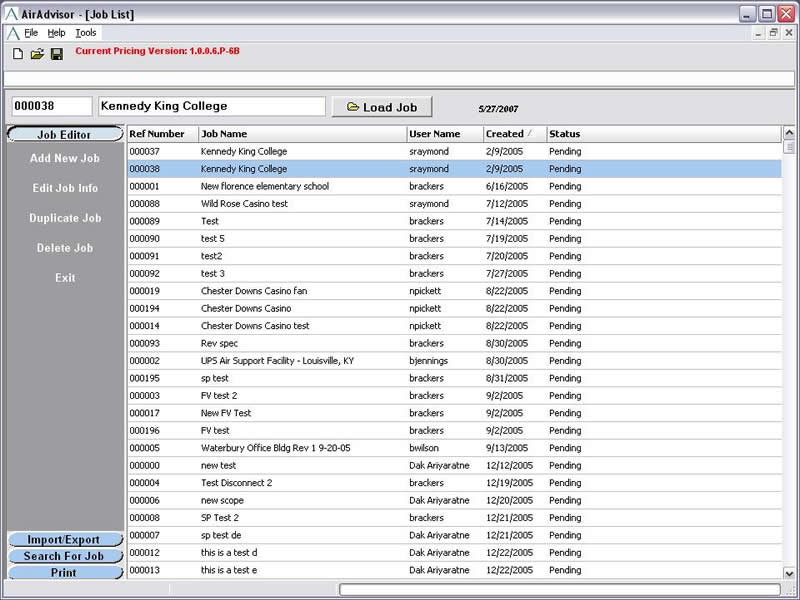Click Delete Job in sidebar
Image resolution: width=800 pixels, height=600 pixels.
65,248
